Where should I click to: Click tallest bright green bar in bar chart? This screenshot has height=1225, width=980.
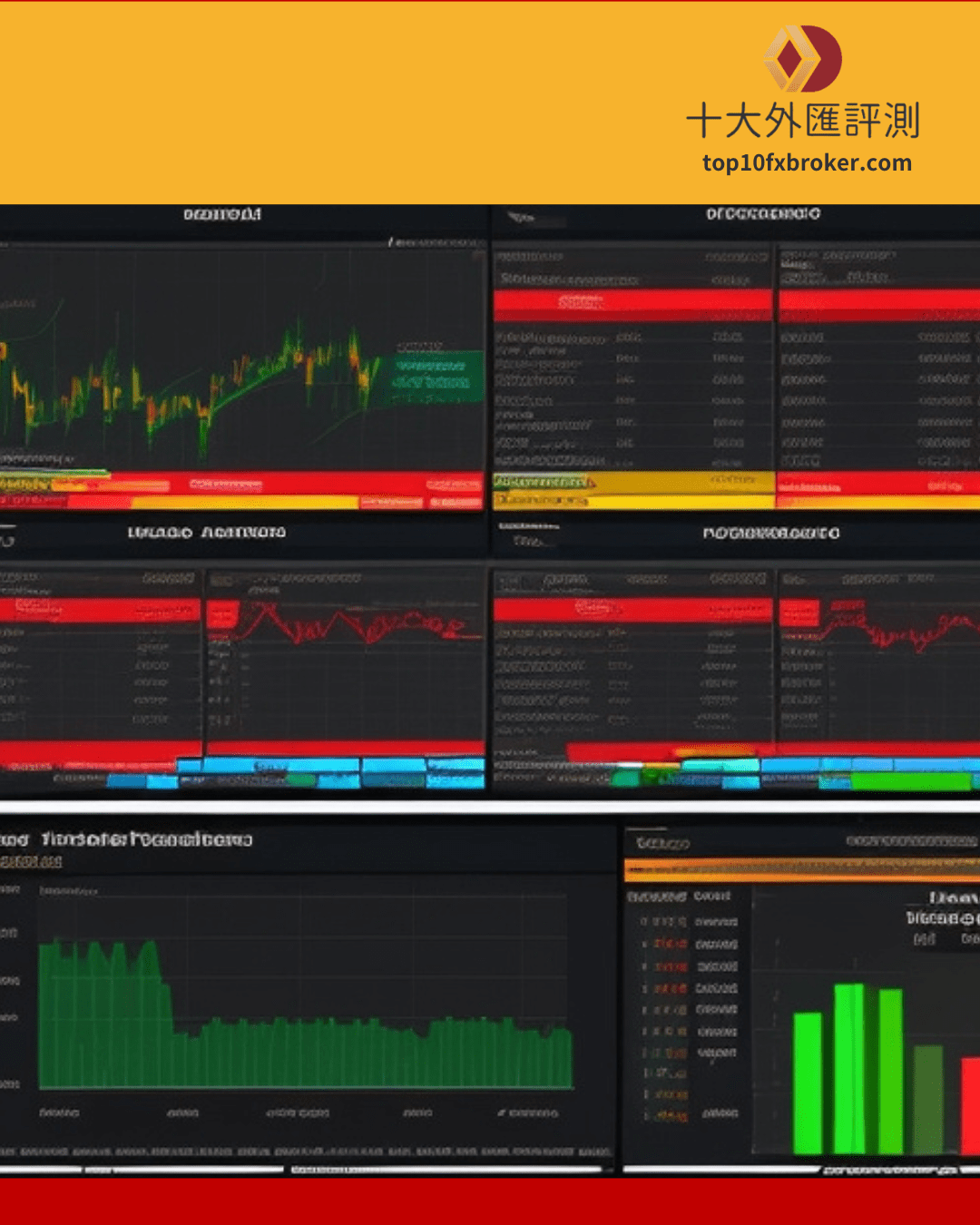[849, 1068]
